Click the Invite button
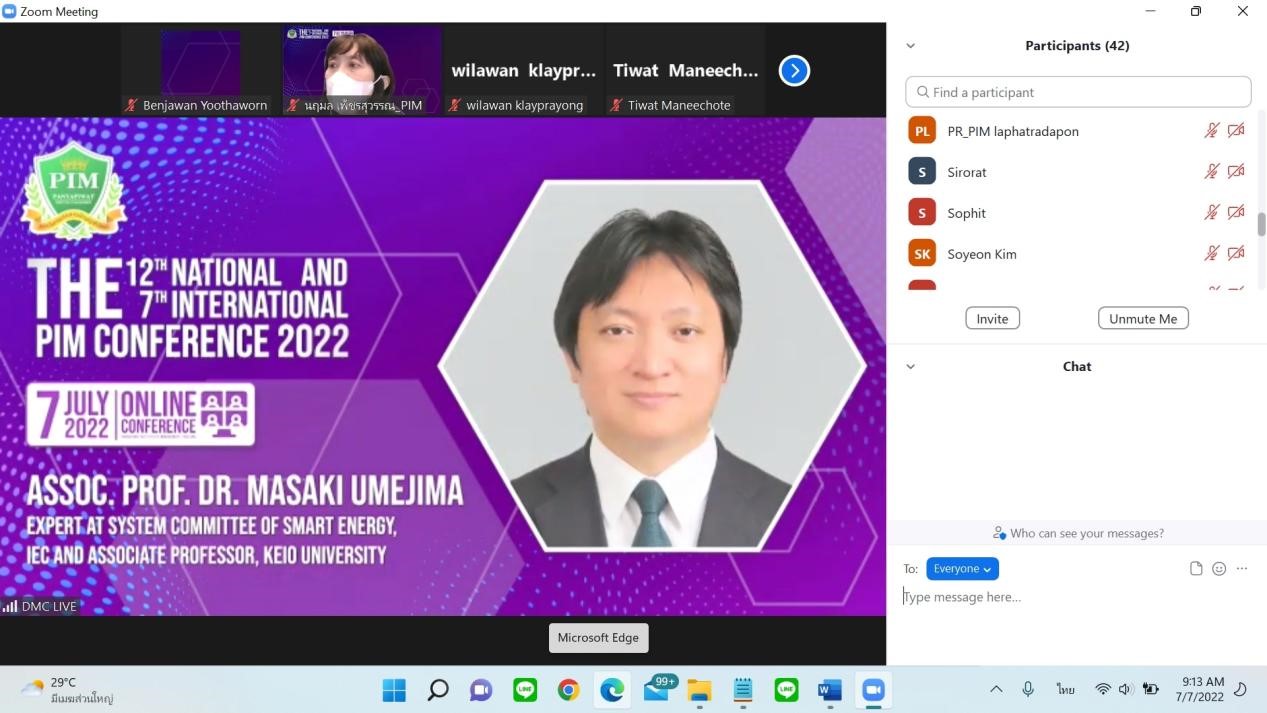Screen dimensions: 1267x713 tap(992, 318)
